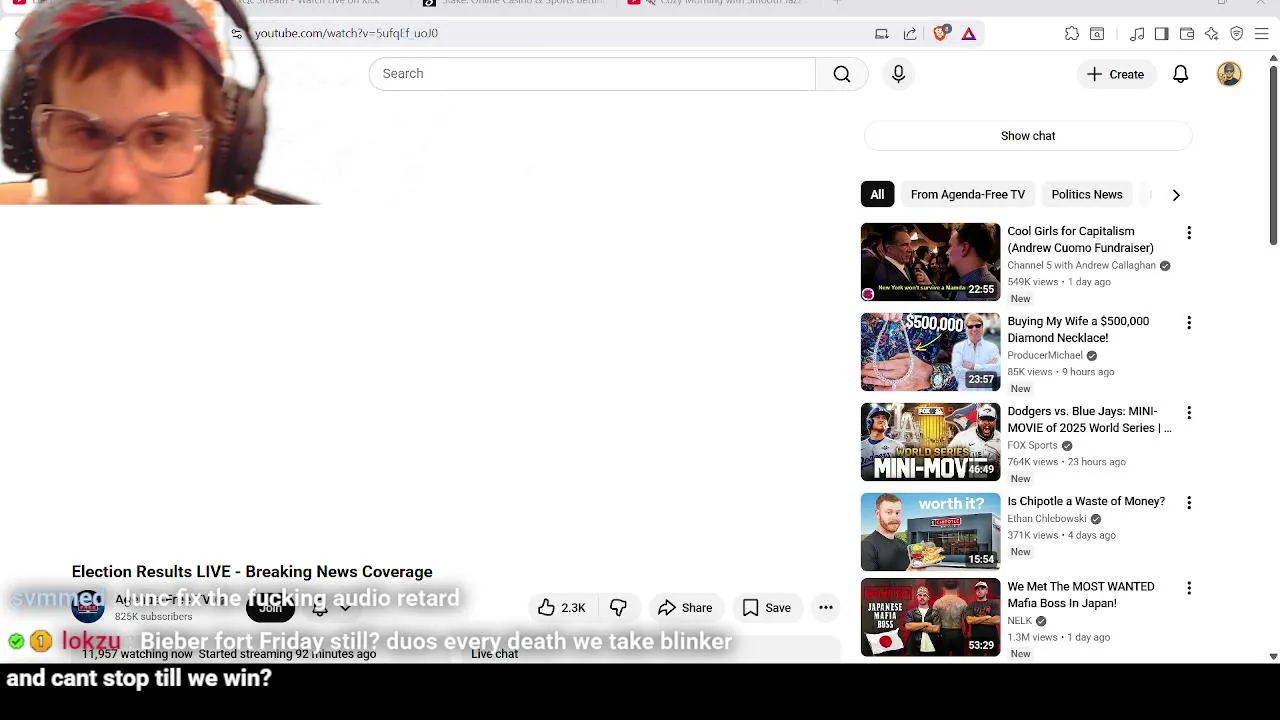The image size is (1280, 720).
Task: Dislike the video with thumbs down
Action: coord(619,608)
